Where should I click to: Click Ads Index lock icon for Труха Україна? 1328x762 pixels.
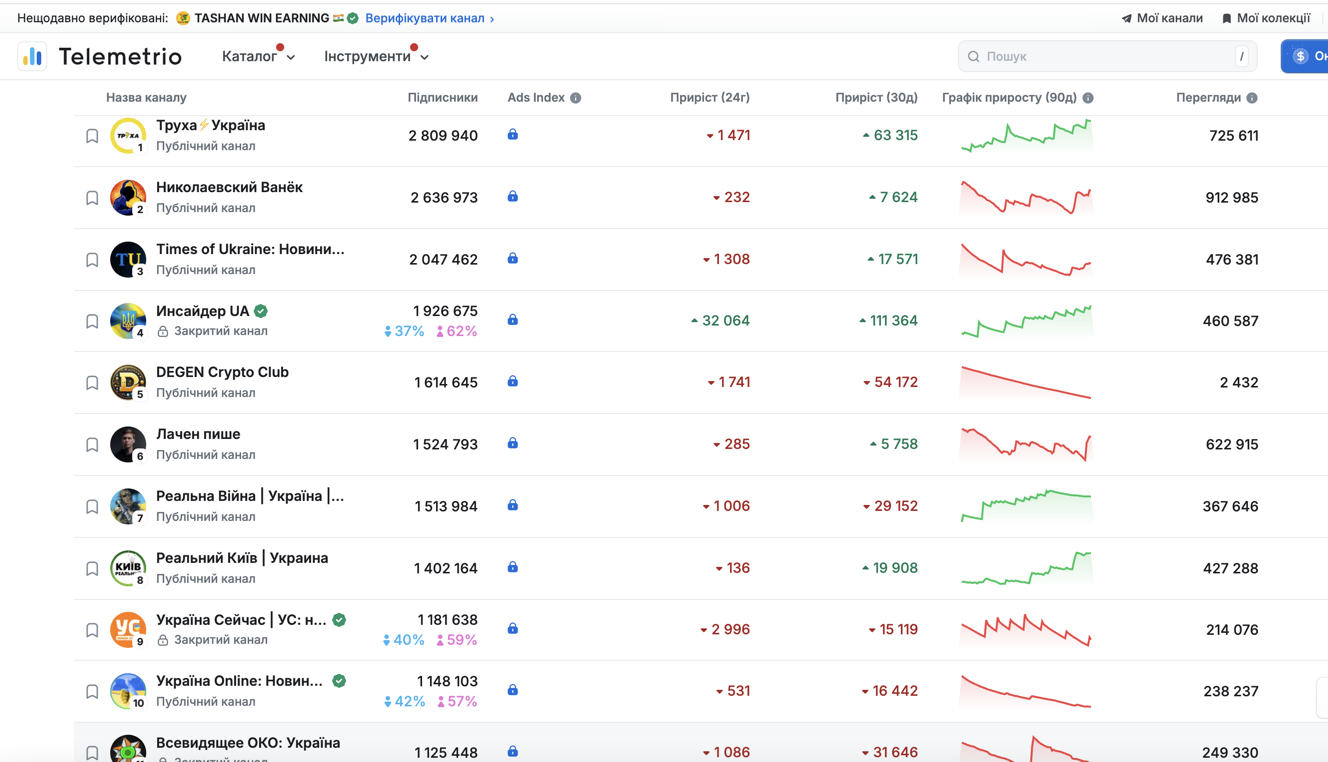click(x=513, y=135)
